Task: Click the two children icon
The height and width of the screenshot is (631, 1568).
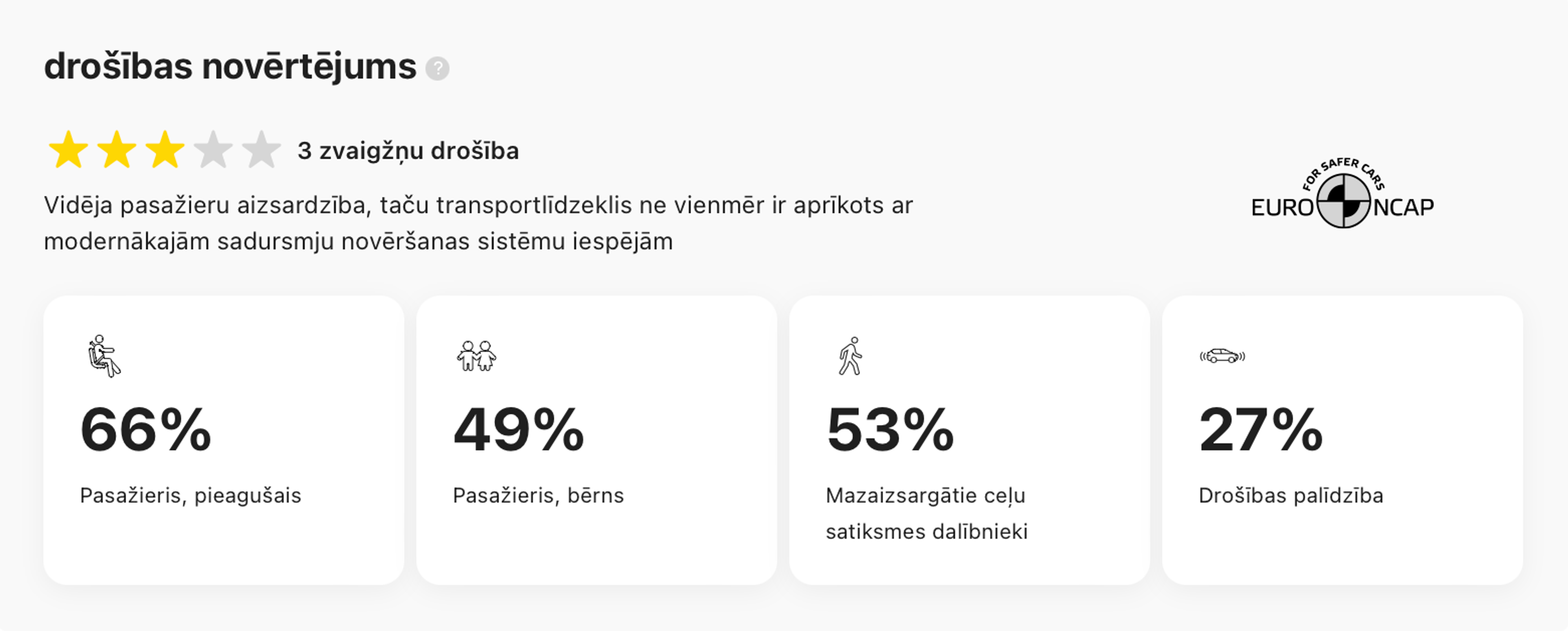Action: click(x=476, y=356)
